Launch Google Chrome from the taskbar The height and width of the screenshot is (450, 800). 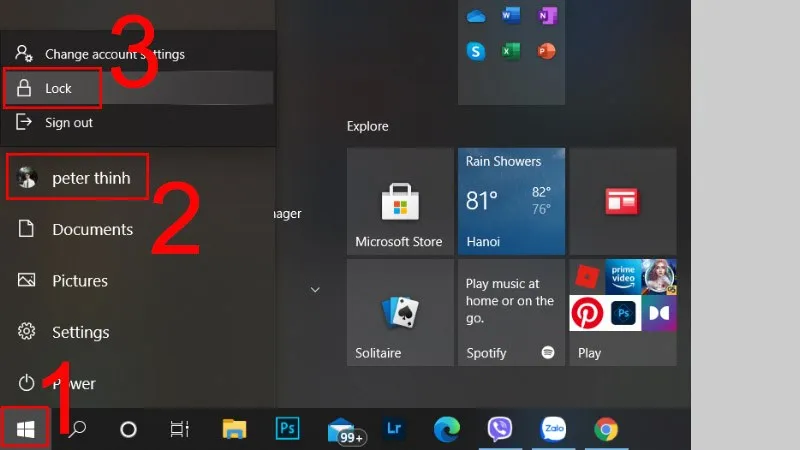click(x=605, y=429)
